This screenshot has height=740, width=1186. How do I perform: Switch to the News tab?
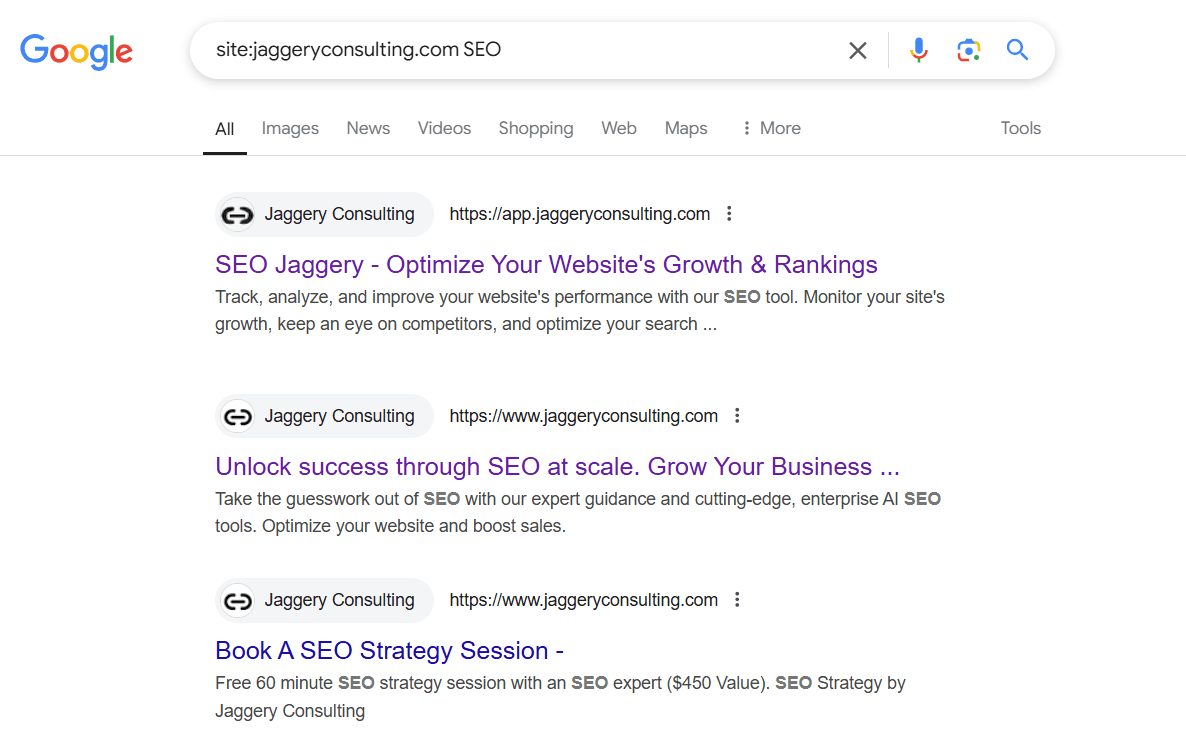(367, 128)
